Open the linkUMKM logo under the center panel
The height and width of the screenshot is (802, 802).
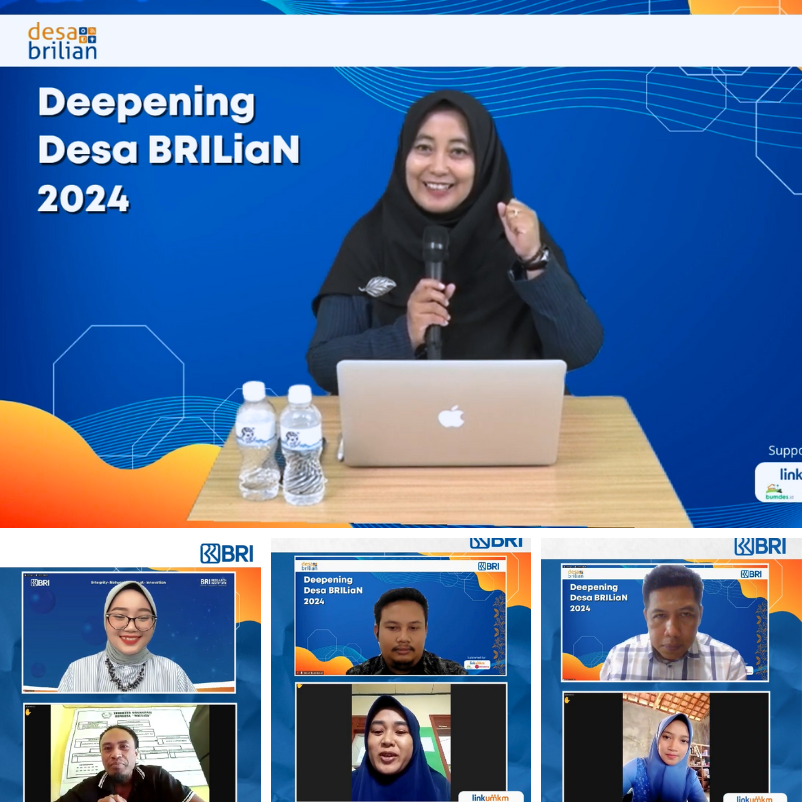(x=491, y=797)
